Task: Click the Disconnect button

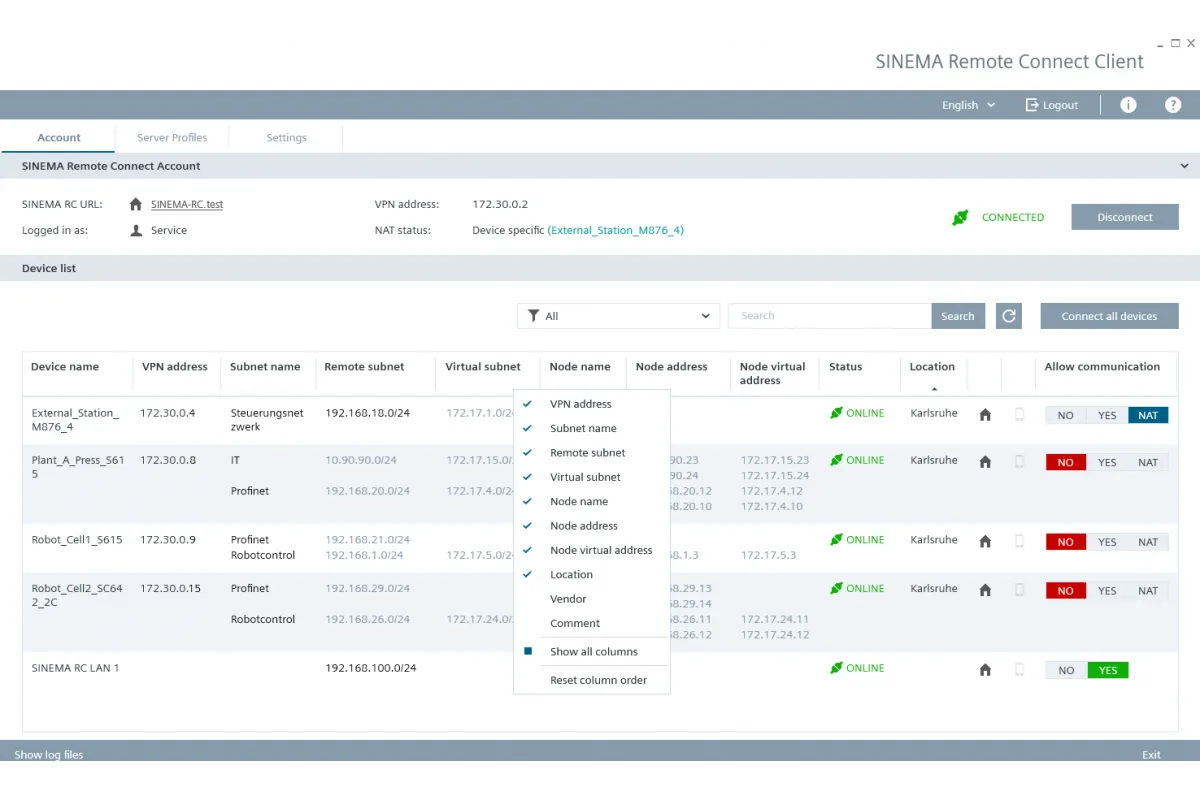Action: 1125,217
